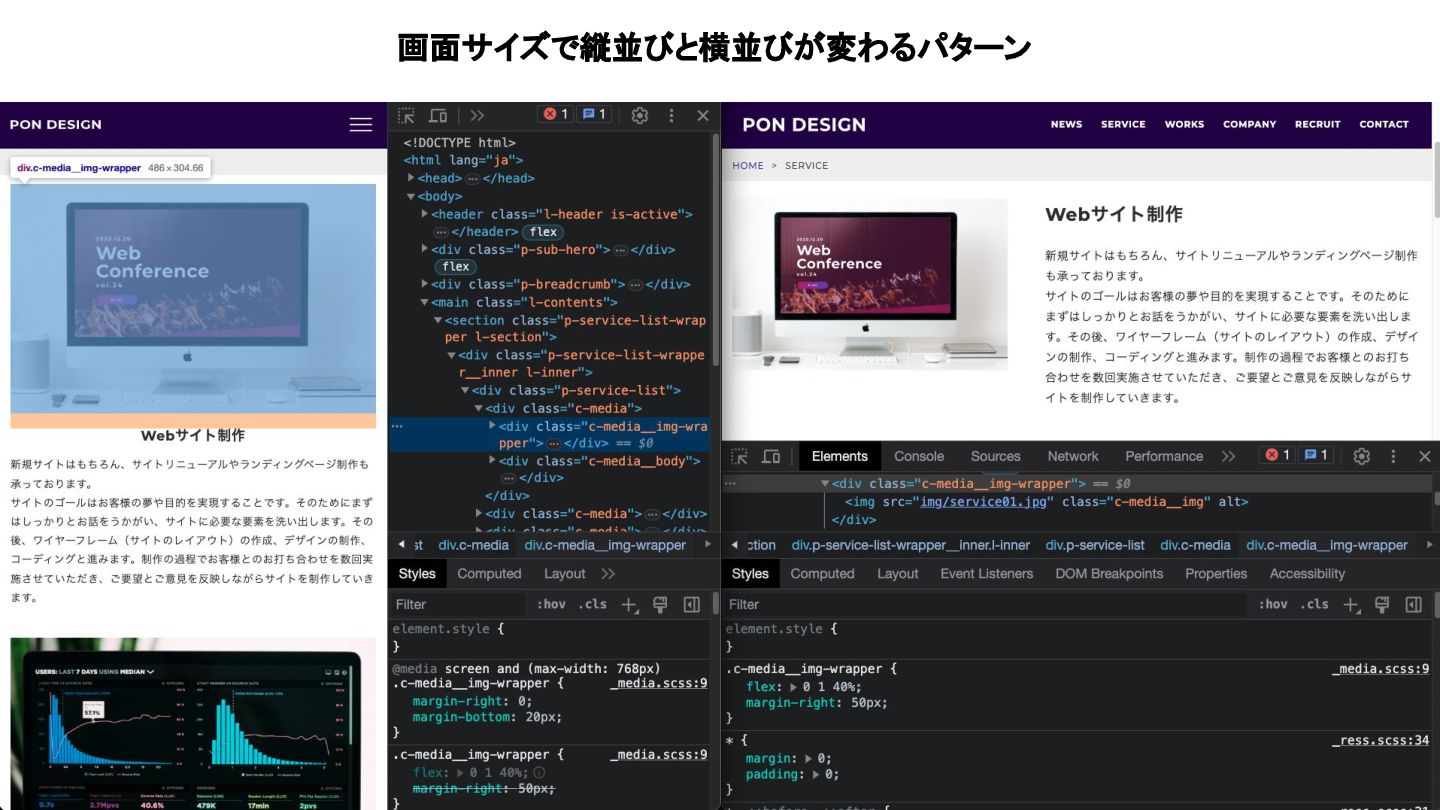Open settings gear in left DevTools

640,115
